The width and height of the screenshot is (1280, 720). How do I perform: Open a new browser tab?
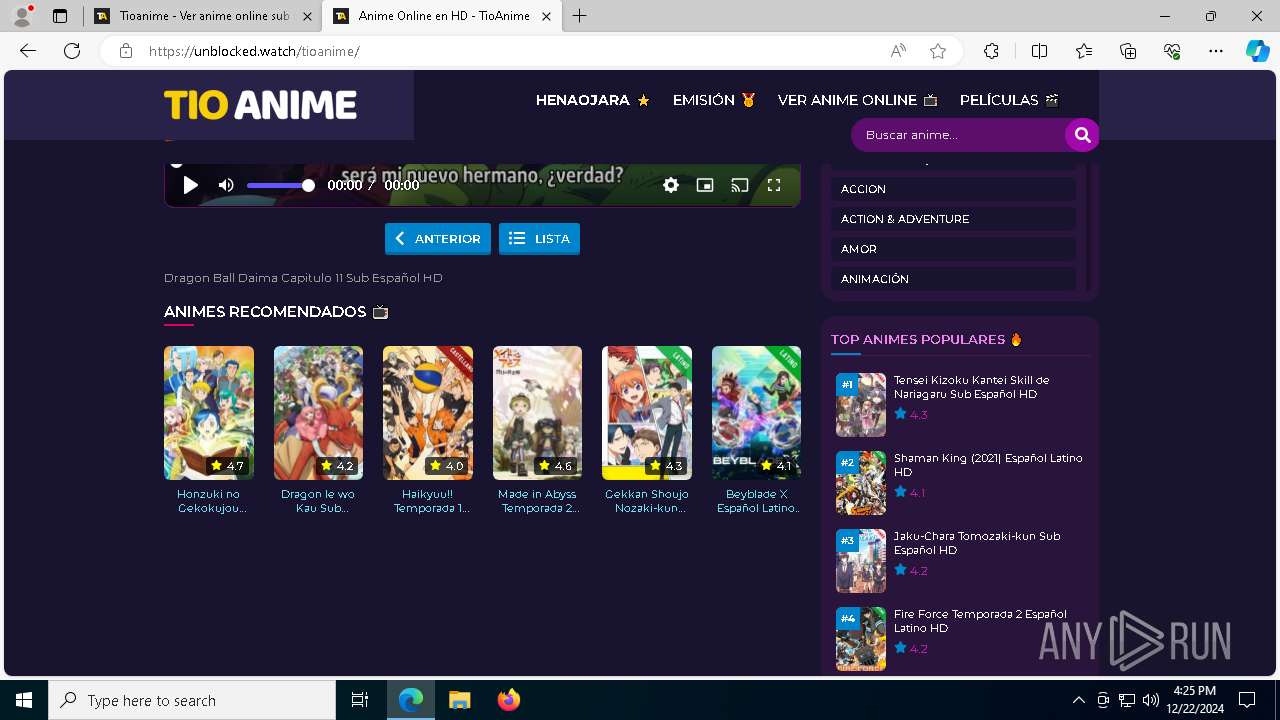[x=580, y=16]
